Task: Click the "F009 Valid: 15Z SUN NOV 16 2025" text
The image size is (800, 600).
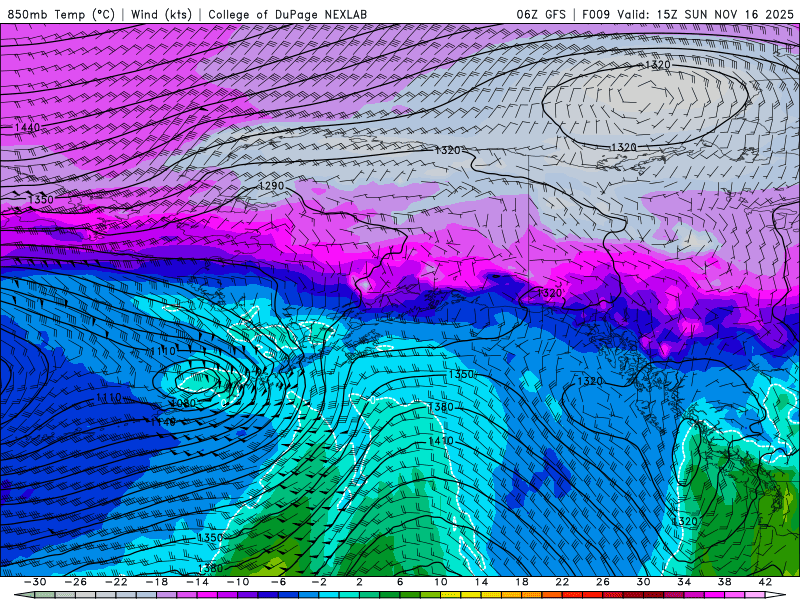Action: pyautogui.click(x=687, y=14)
